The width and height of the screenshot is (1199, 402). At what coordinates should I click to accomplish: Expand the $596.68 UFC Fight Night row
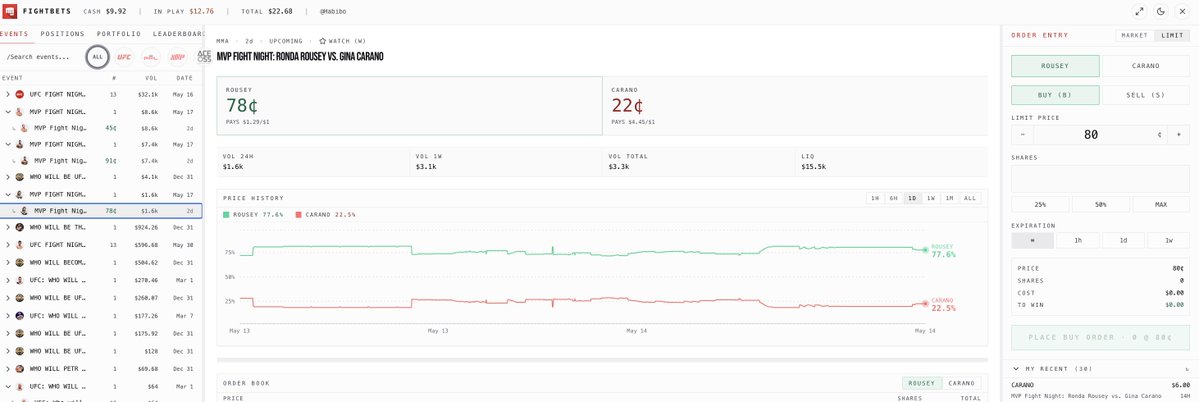[x=8, y=245]
